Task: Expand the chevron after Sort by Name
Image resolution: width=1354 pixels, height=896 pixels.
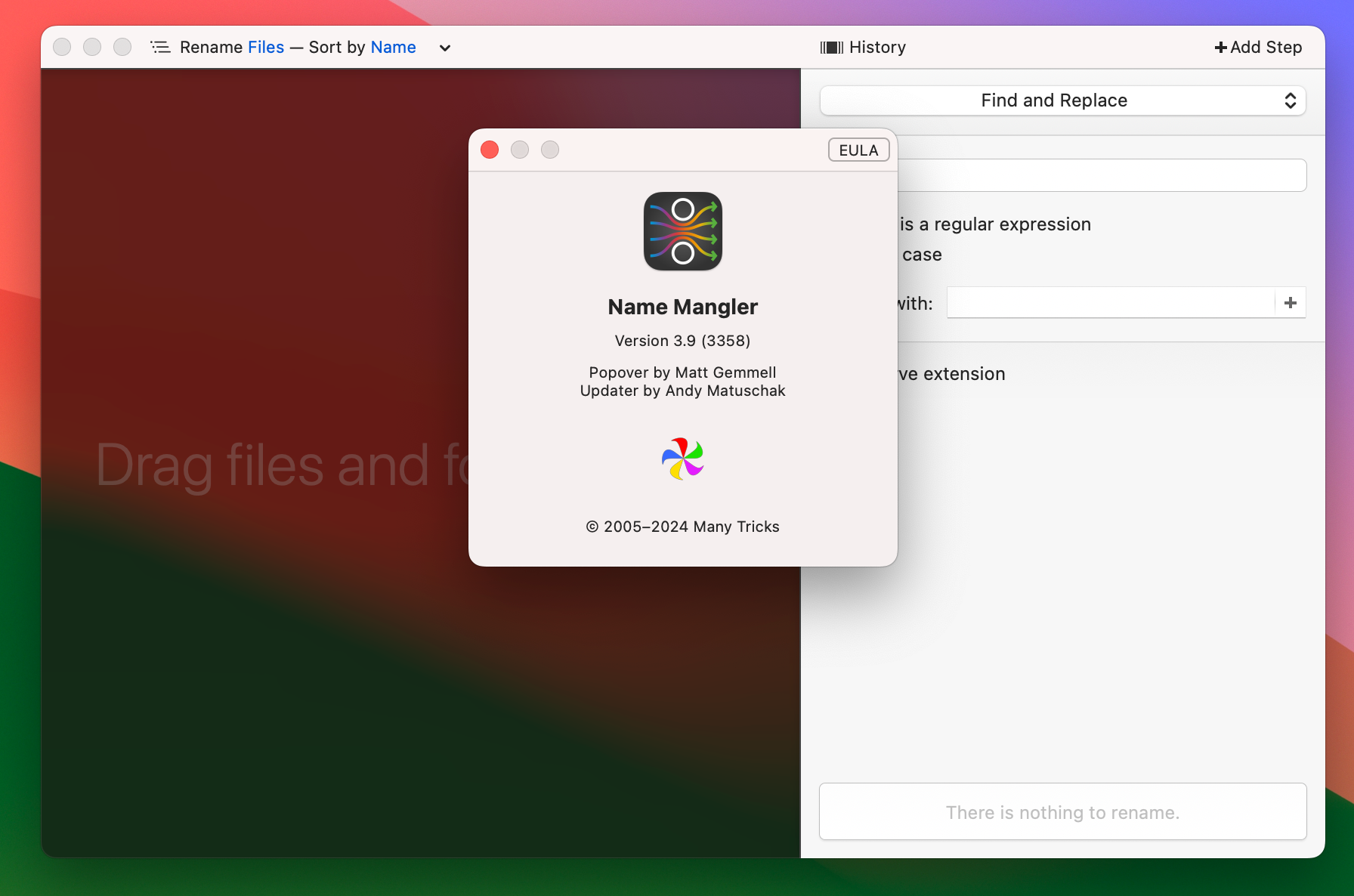Action: [x=444, y=48]
